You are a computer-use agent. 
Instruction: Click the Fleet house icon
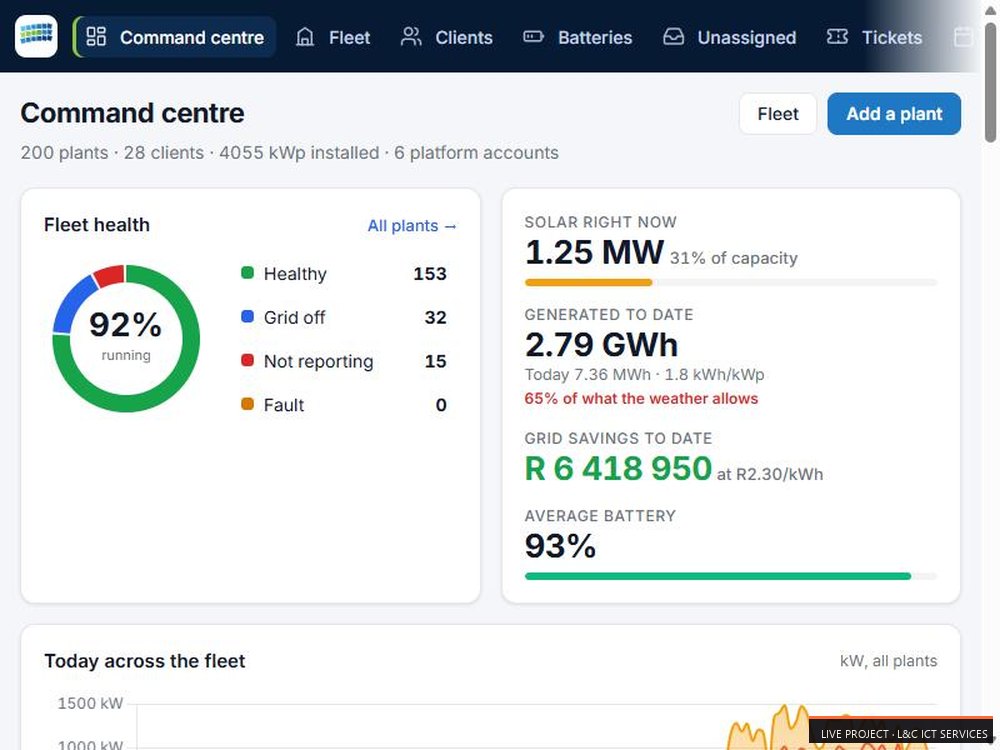(305, 37)
